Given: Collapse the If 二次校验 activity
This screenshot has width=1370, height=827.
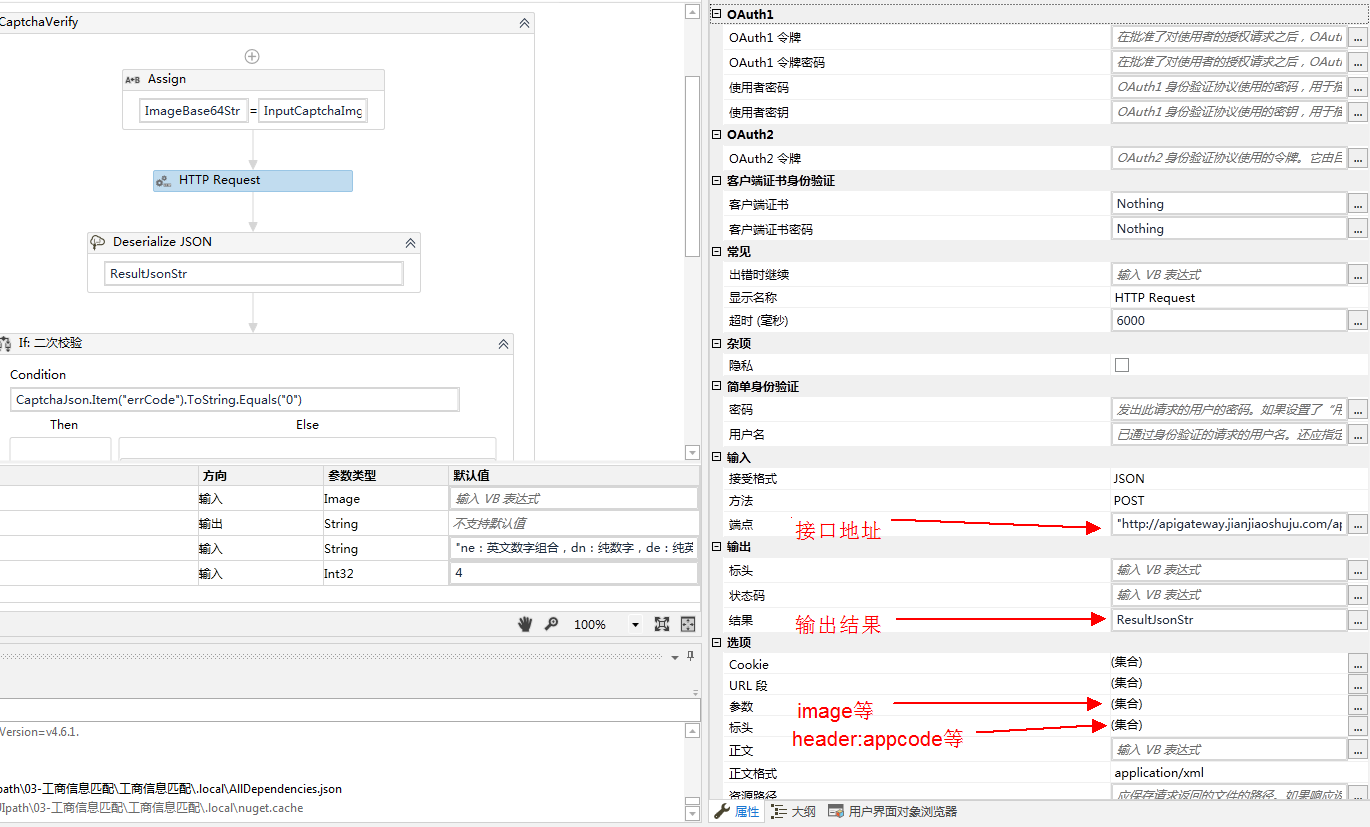Looking at the screenshot, I should [503, 344].
